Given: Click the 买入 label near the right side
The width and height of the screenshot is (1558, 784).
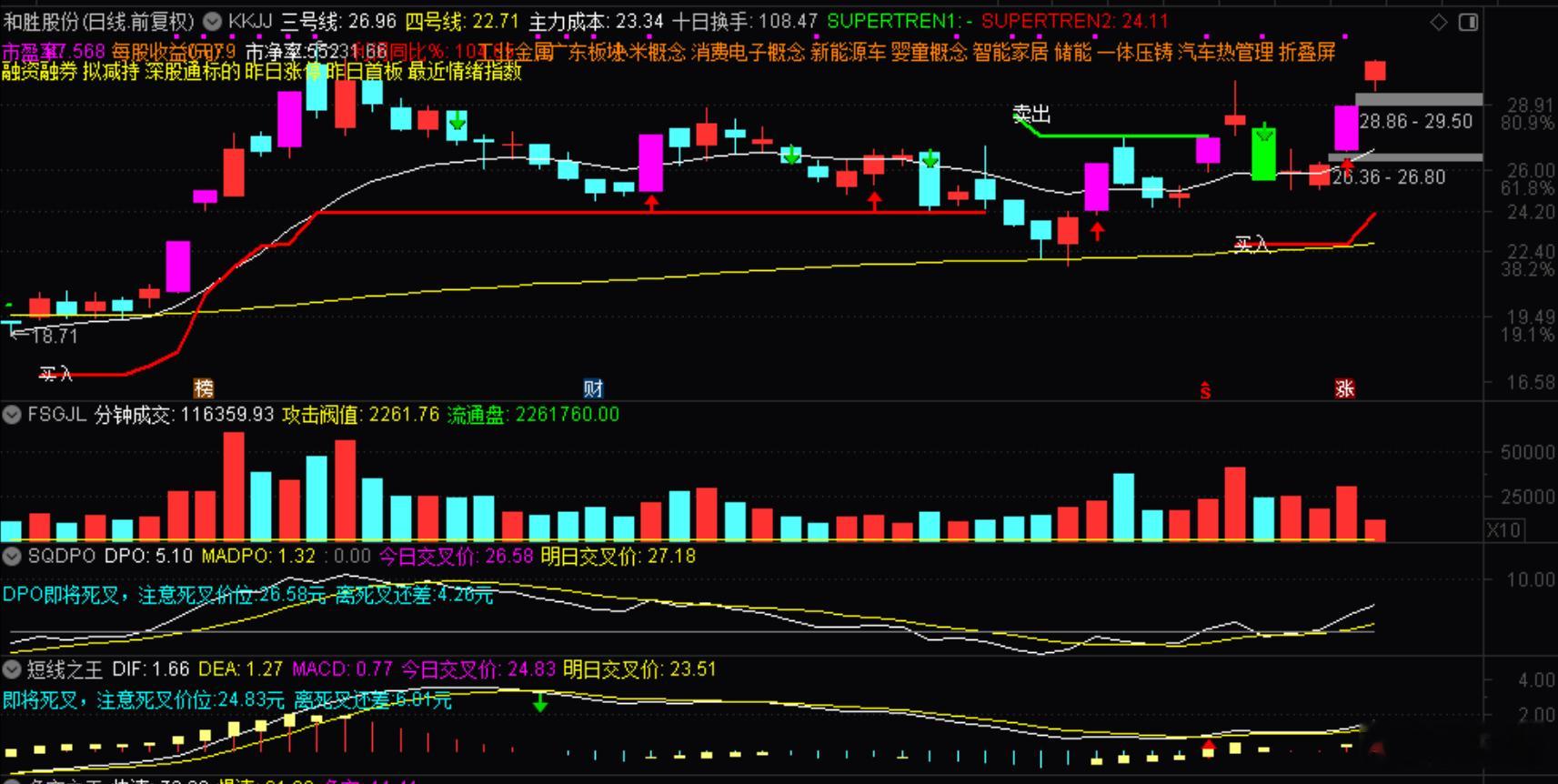Looking at the screenshot, I should point(1251,243).
